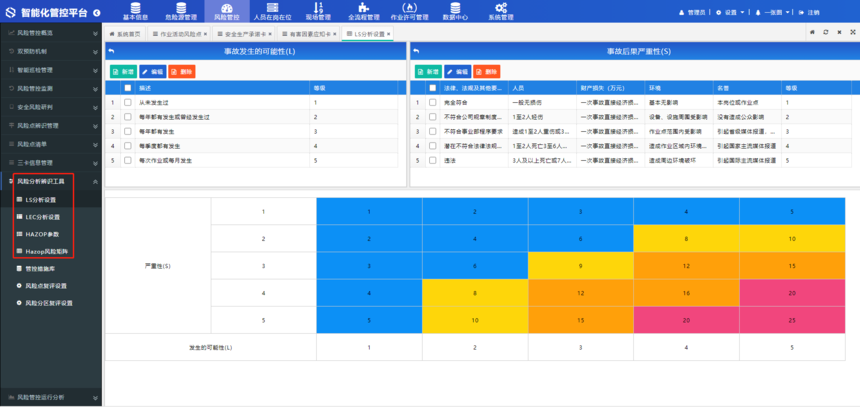Click 删除 button in 事故发生的可能性 panel
The width and height of the screenshot is (860, 407).
click(x=182, y=72)
